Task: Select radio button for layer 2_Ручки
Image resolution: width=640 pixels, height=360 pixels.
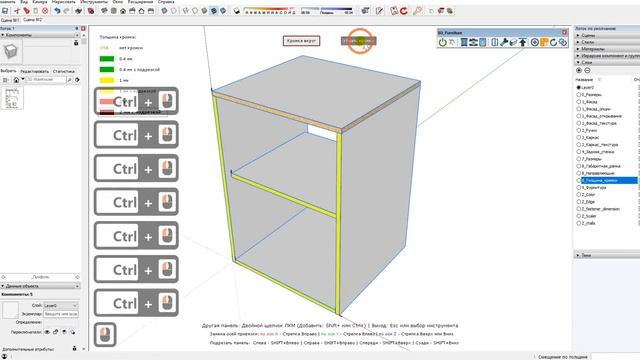Action: [x=578, y=130]
